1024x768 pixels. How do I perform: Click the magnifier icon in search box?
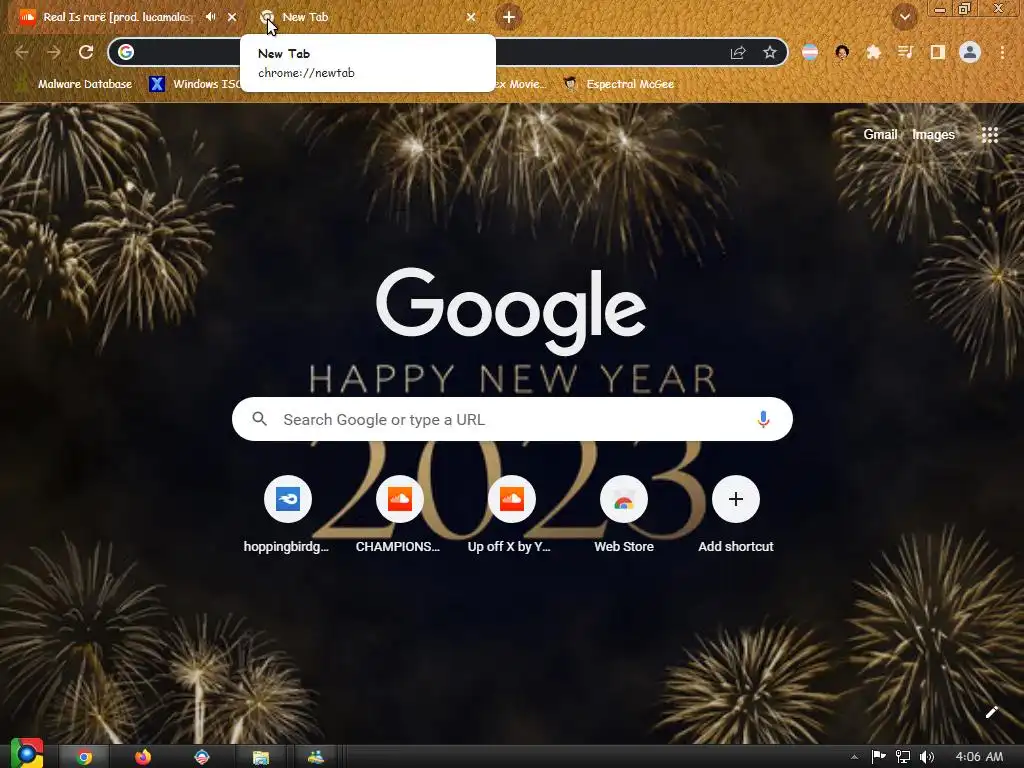pos(259,419)
